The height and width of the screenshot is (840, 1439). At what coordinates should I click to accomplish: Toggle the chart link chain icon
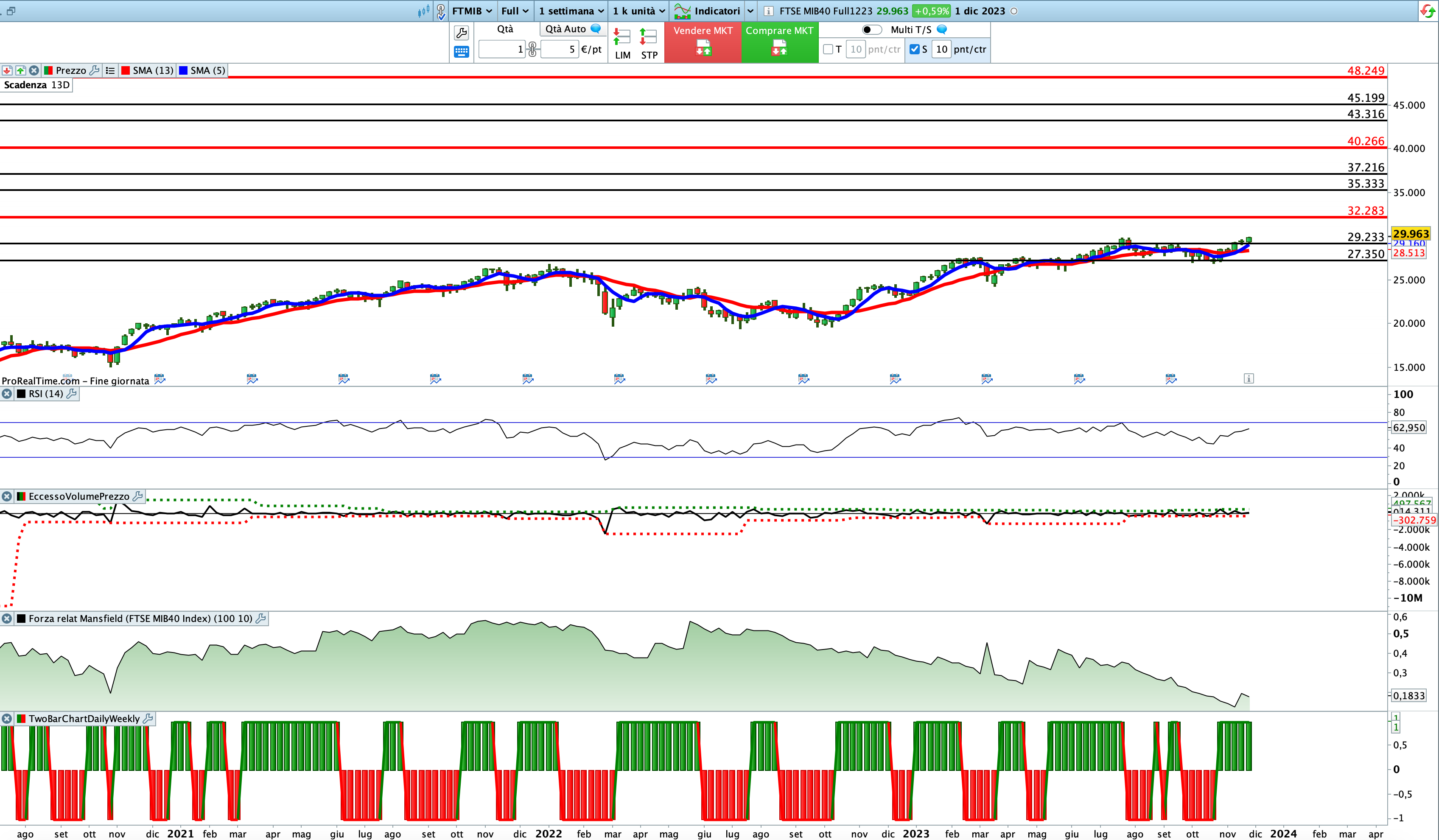[x=441, y=11]
